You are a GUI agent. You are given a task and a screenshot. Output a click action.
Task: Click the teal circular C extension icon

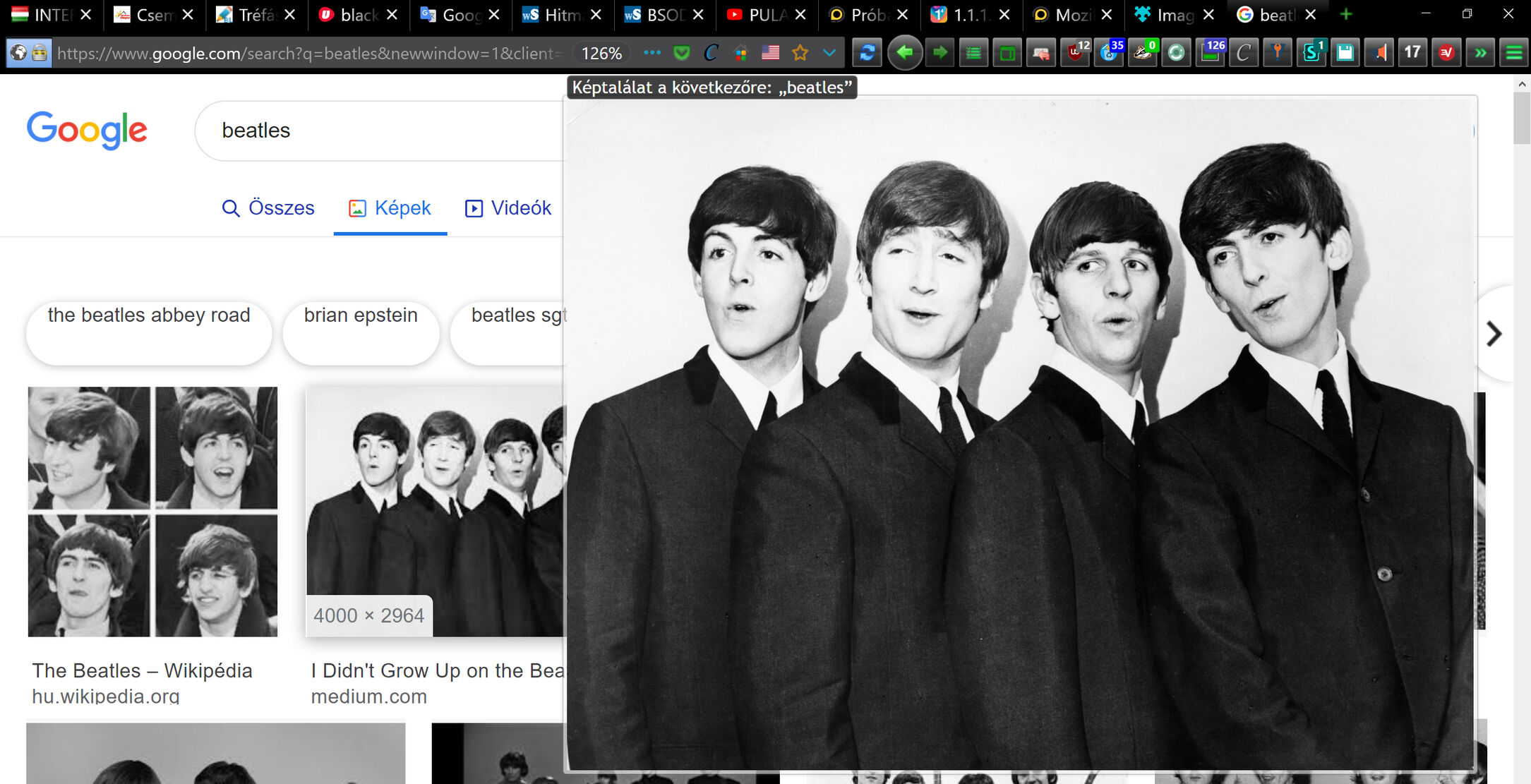tap(1176, 53)
